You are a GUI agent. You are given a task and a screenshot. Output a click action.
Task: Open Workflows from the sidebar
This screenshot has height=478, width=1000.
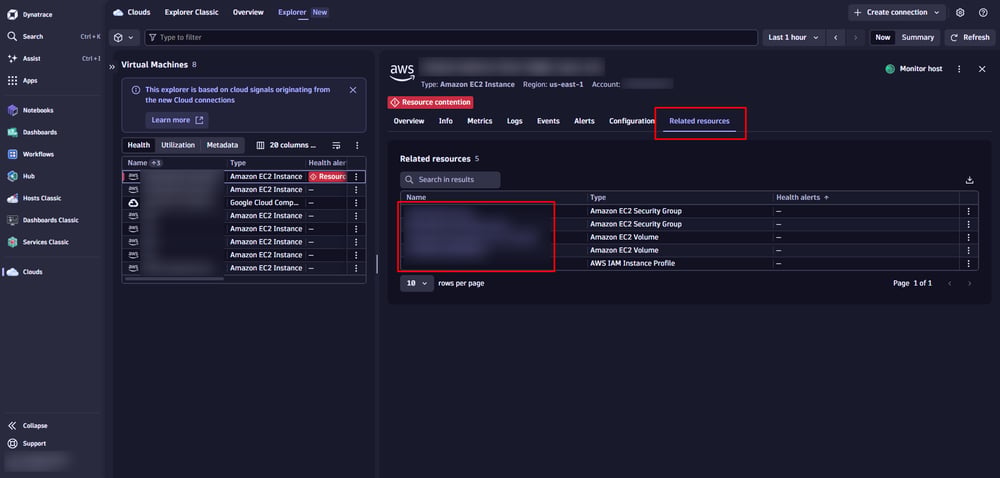[38, 154]
